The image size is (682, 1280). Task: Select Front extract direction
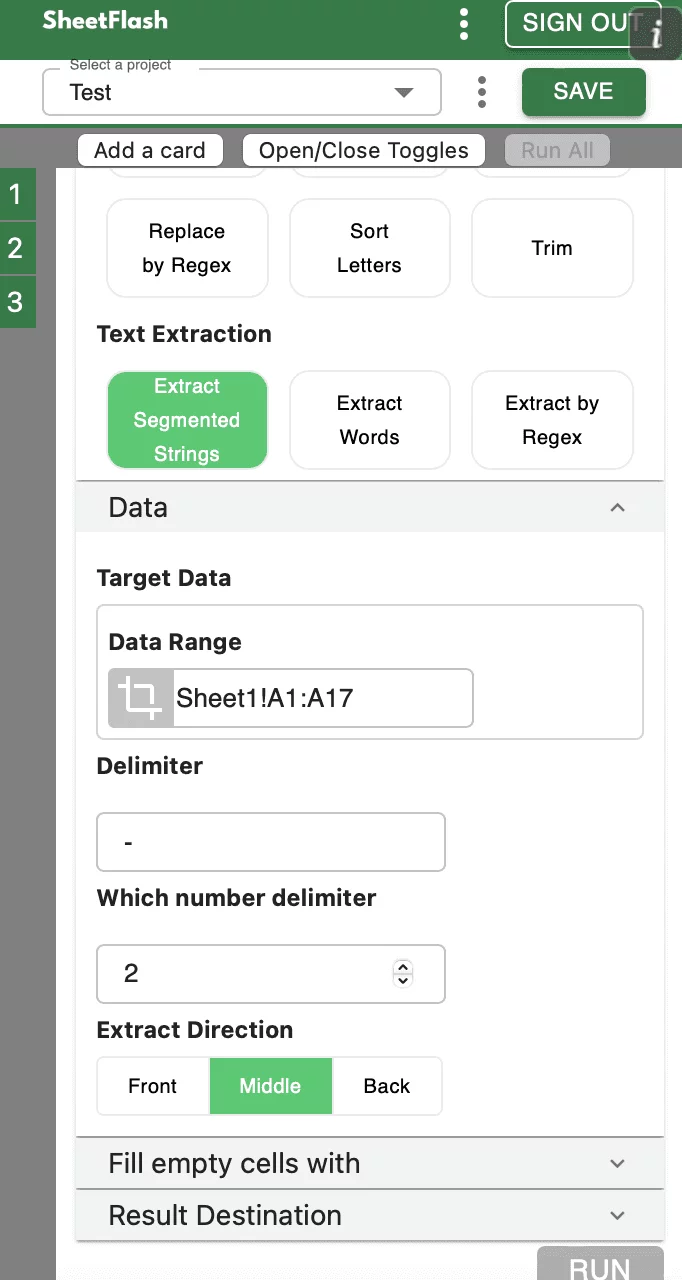[x=153, y=1086]
